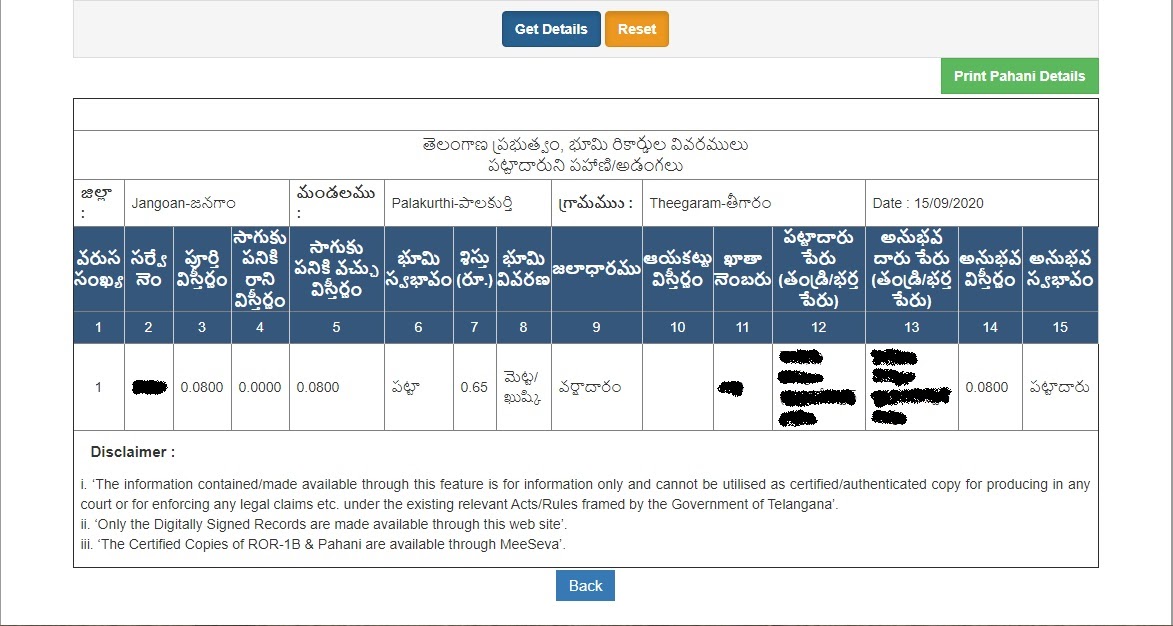Screen dimensions: 1173x626
Task: Click the Reset button
Action: click(636, 29)
